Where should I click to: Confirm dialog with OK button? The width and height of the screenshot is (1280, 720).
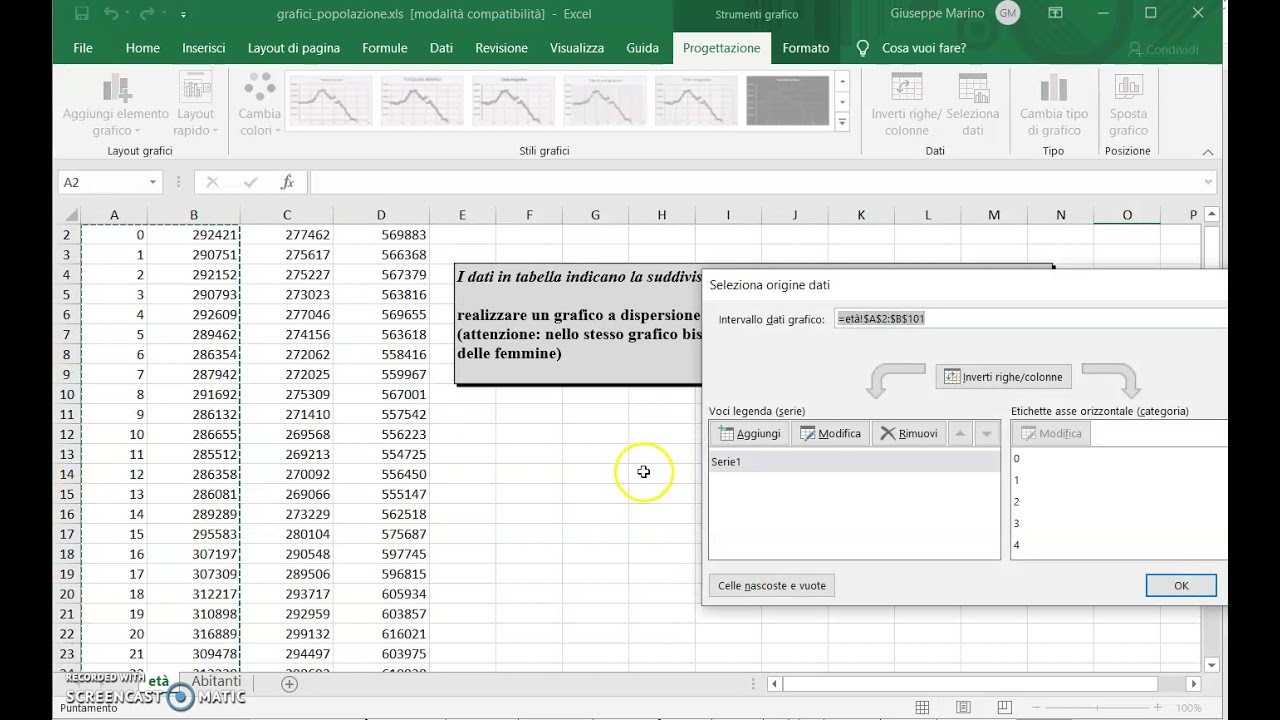[x=1181, y=585]
